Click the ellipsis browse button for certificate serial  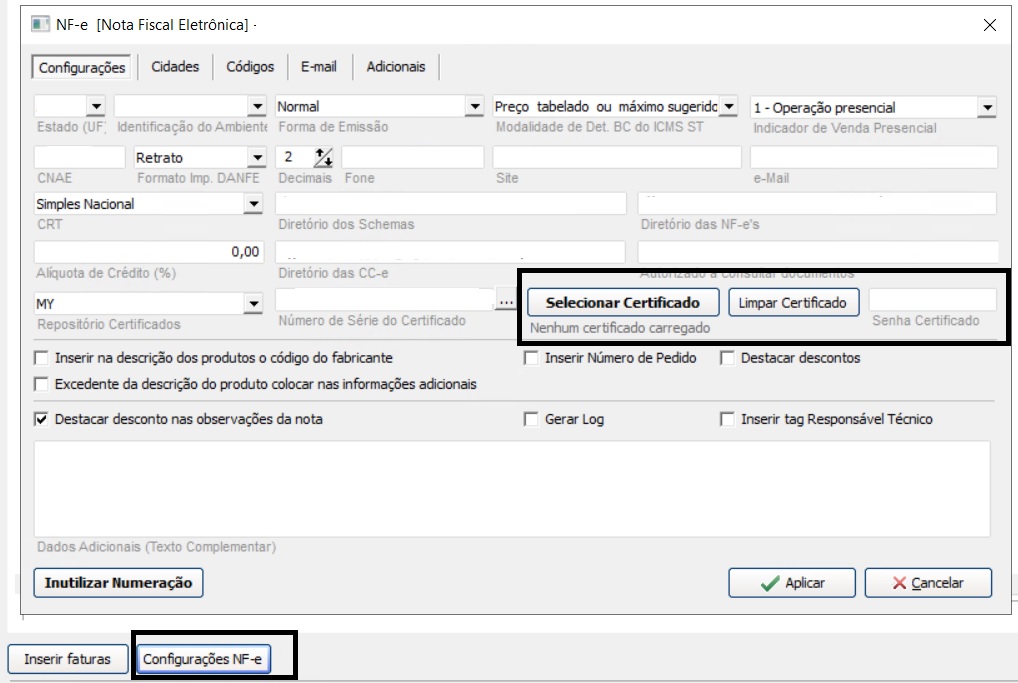point(506,301)
